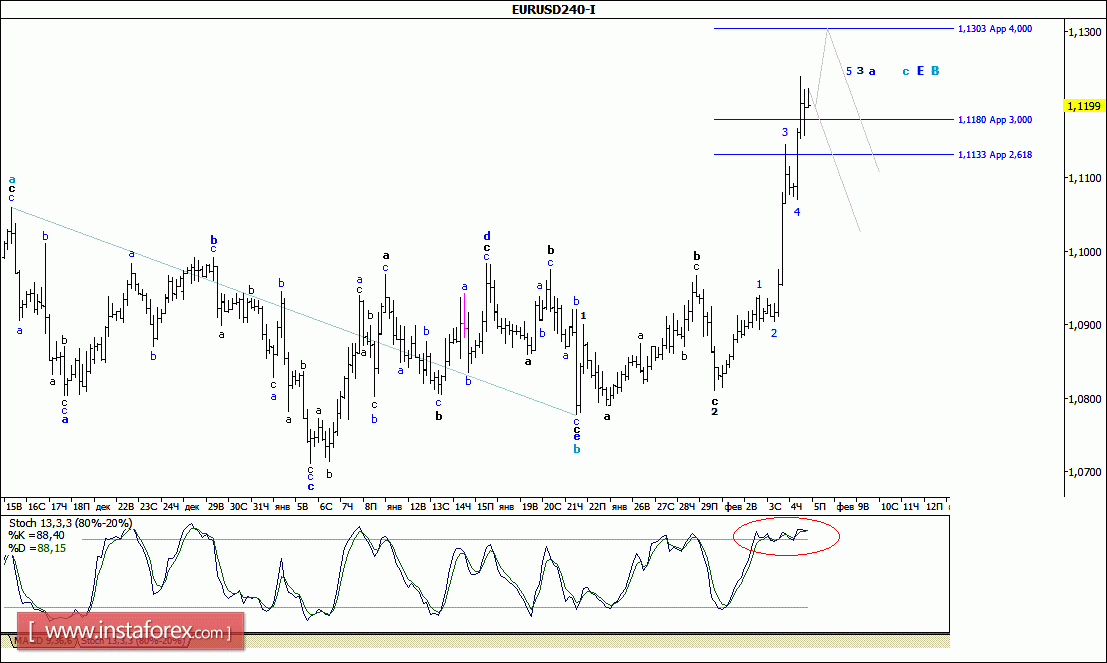Screen dimensions: 1107x663
Task: Click the 1,1303 App 4,000 level label
Action: tap(995, 29)
